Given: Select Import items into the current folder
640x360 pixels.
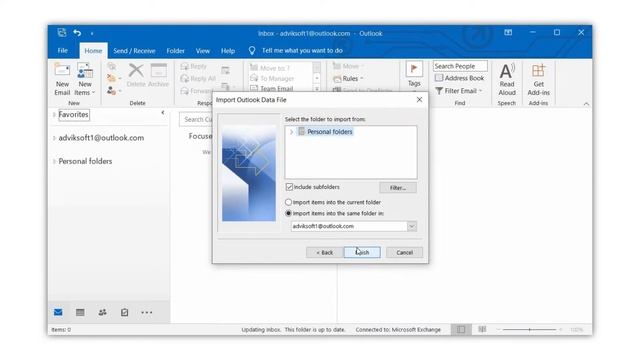Looking at the screenshot, I should (x=288, y=202).
